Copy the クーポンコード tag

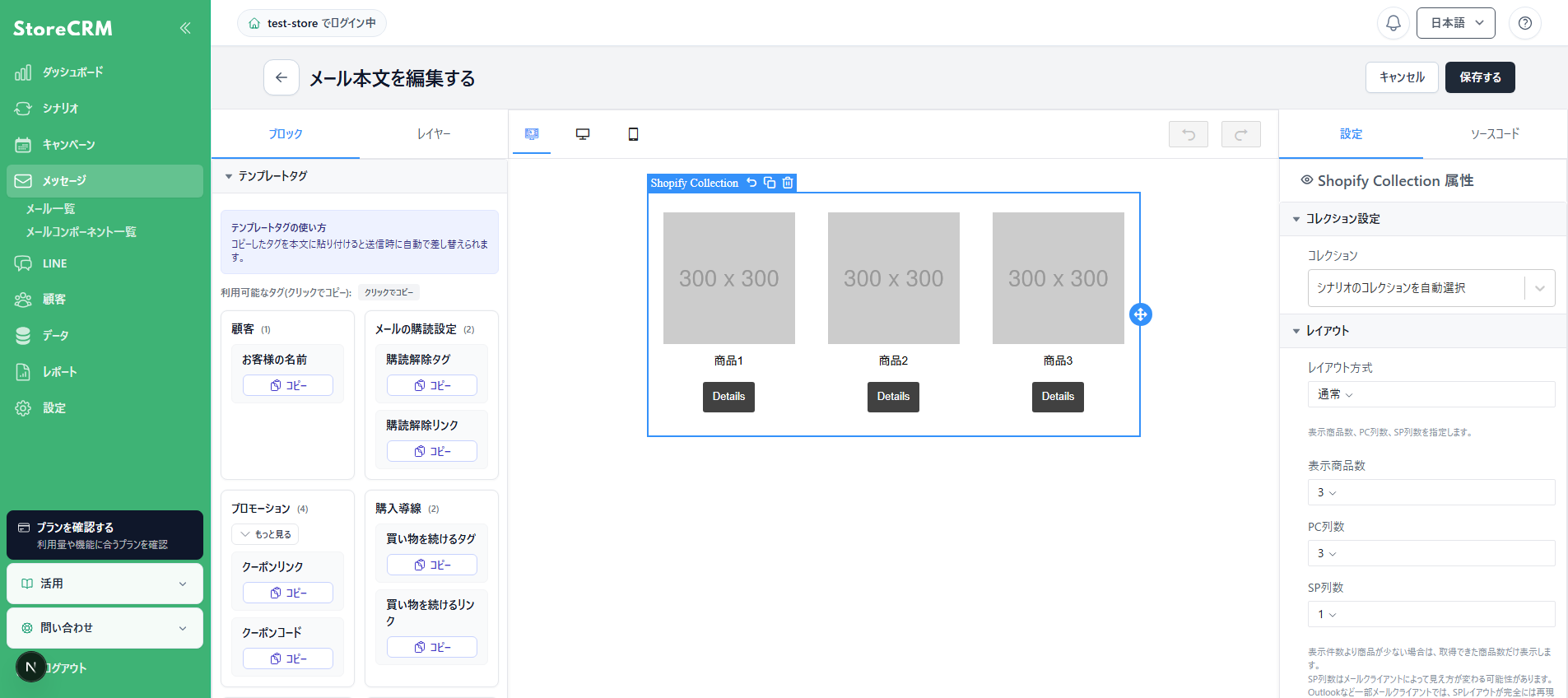click(x=288, y=658)
